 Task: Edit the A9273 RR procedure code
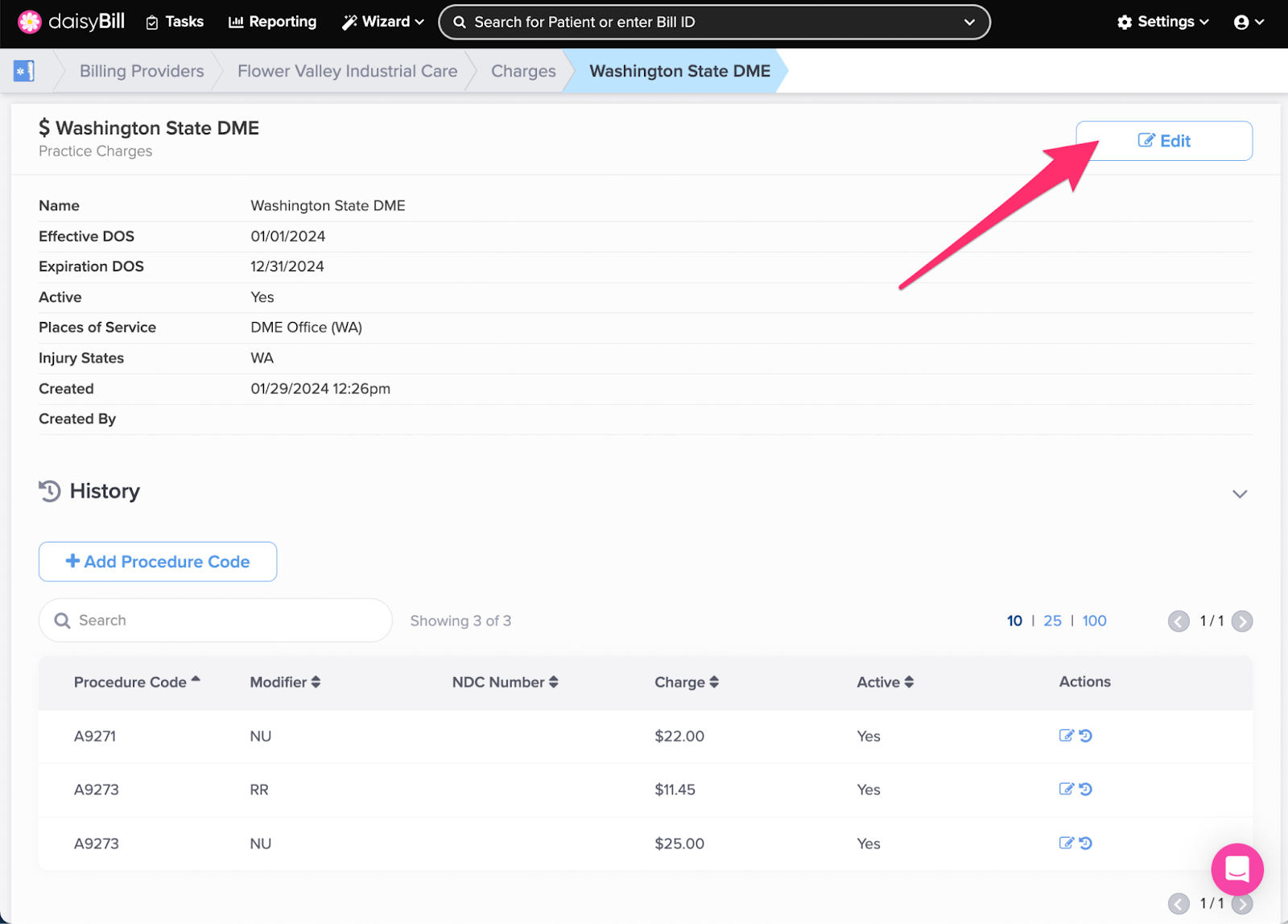pos(1066,790)
